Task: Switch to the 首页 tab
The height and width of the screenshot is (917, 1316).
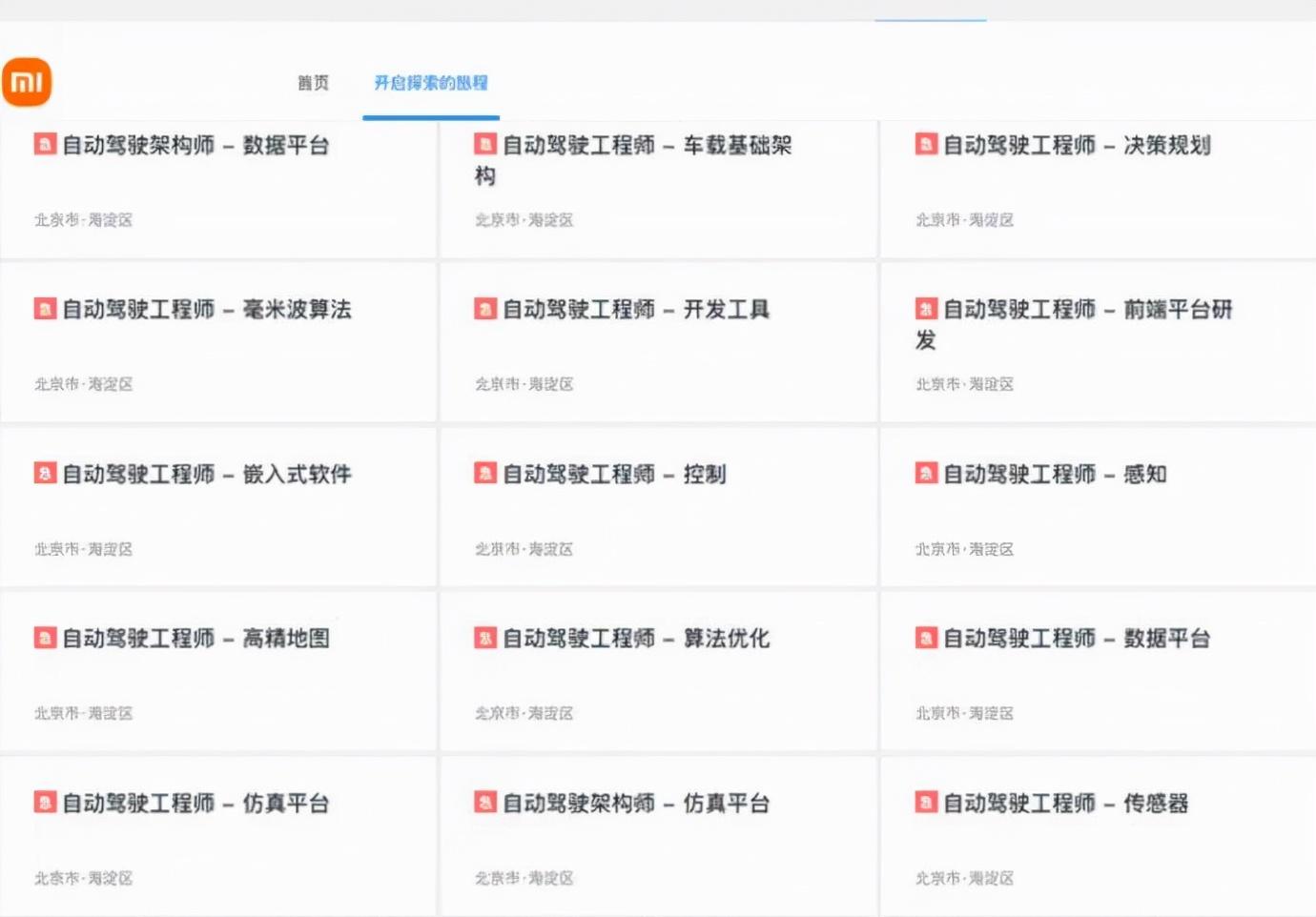Action: [315, 84]
